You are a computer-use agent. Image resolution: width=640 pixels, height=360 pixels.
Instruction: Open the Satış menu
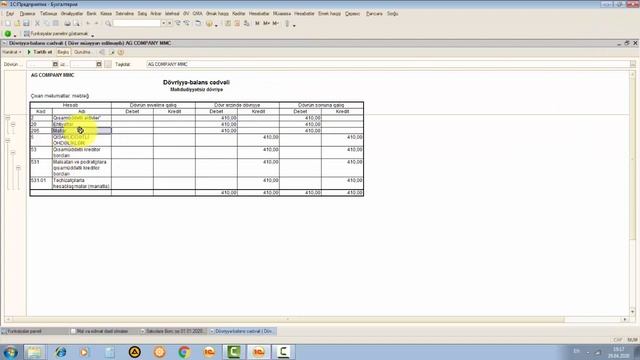tap(142, 13)
